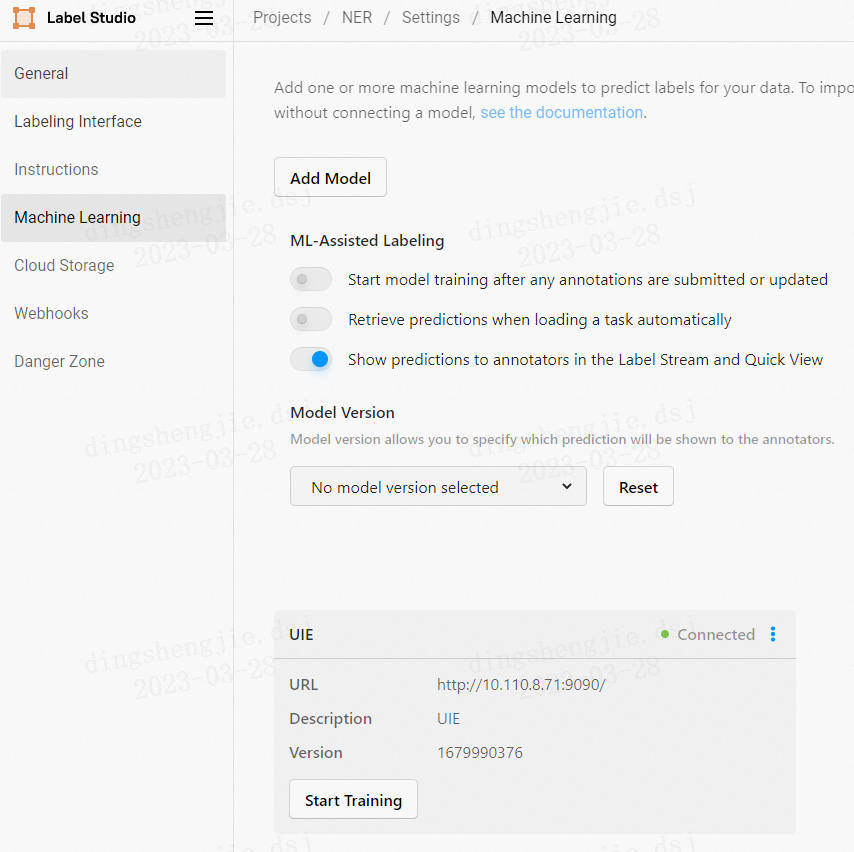Click the Description field label
The image size is (854, 852).
tap(330, 719)
